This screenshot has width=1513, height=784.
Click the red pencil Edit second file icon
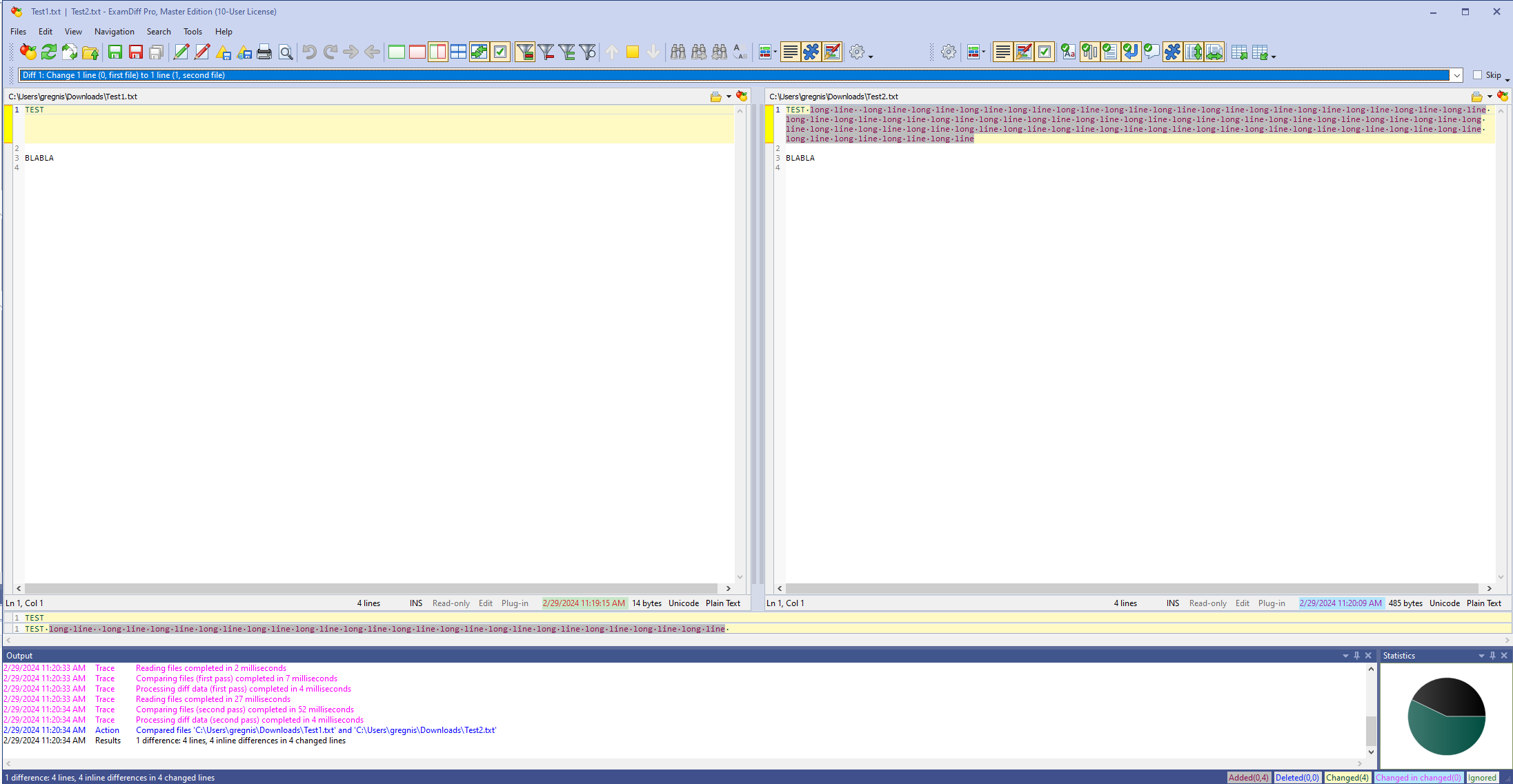(x=202, y=52)
